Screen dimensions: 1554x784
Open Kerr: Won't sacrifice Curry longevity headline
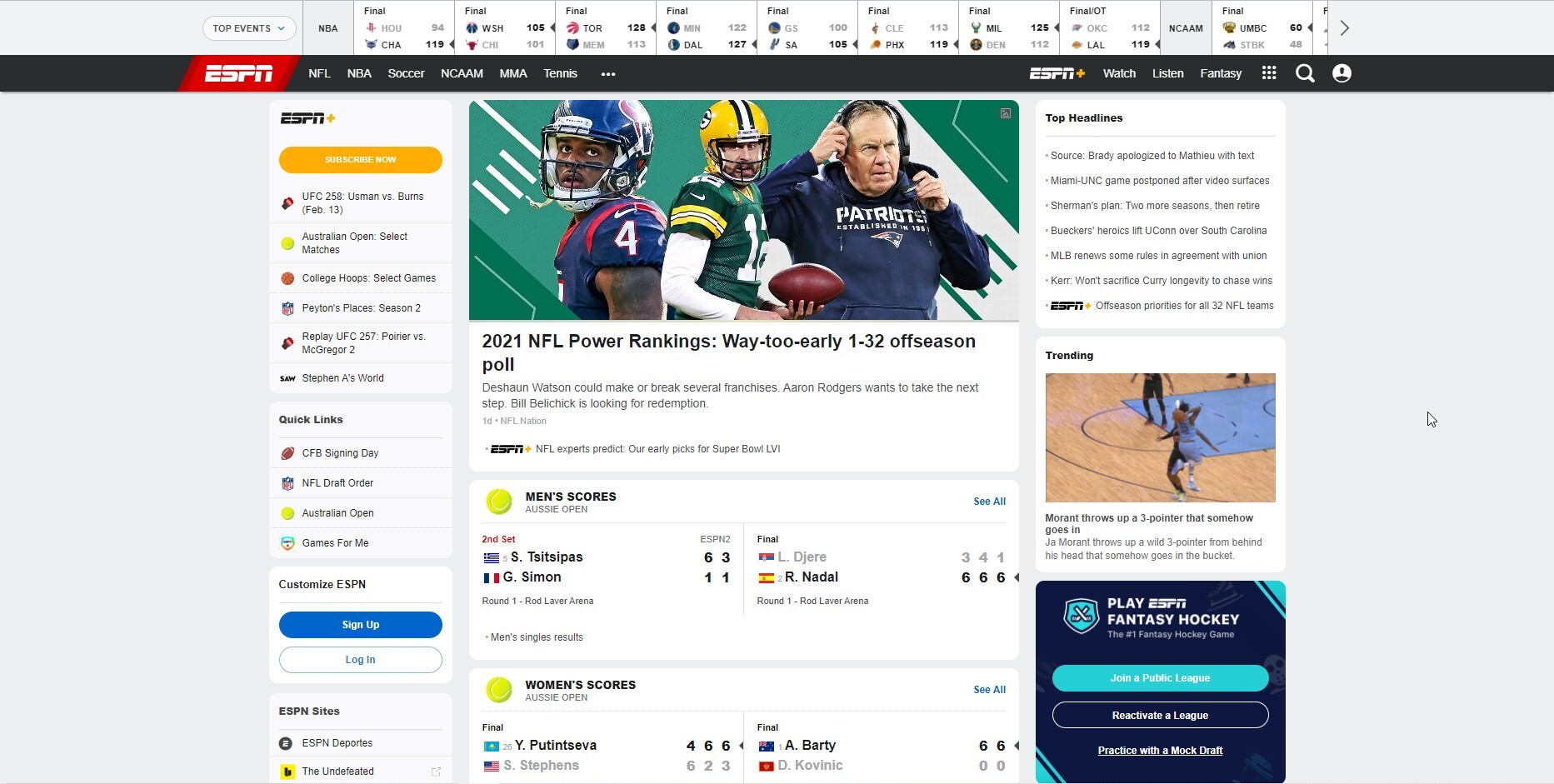click(1162, 281)
